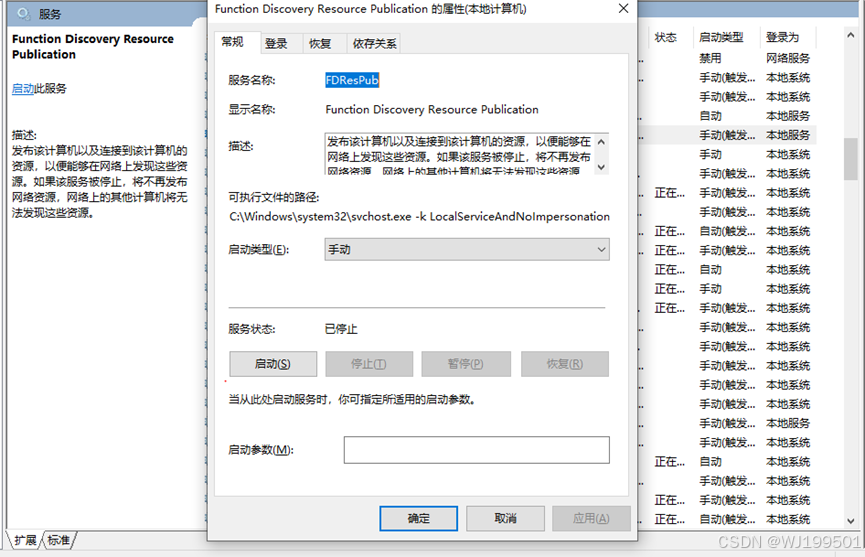Viewport: 865px width, 557px height.
Task: Click 网络服务 in login column
Action: (788, 58)
